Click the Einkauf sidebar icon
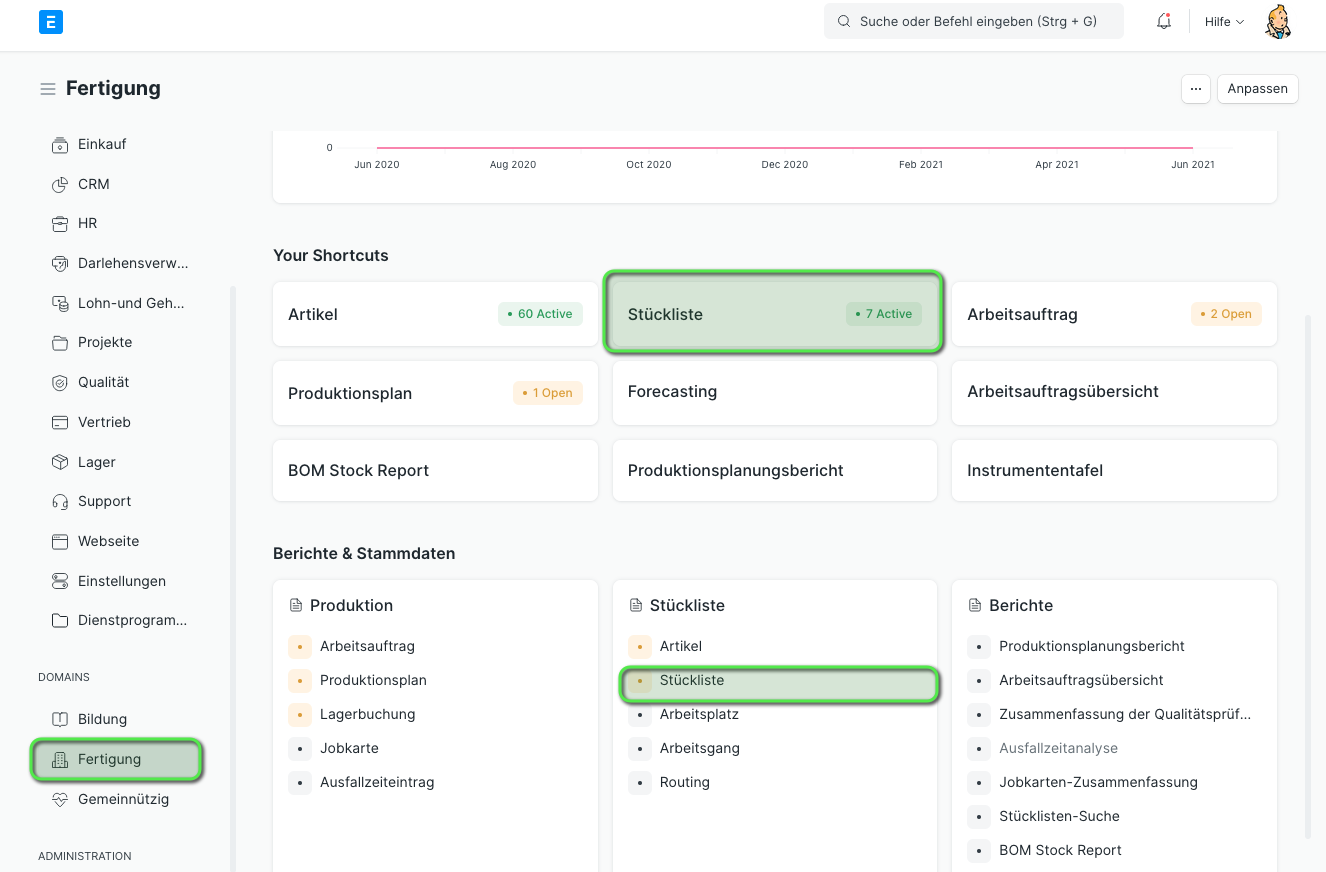The width and height of the screenshot is (1326, 872). coord(59,144)
